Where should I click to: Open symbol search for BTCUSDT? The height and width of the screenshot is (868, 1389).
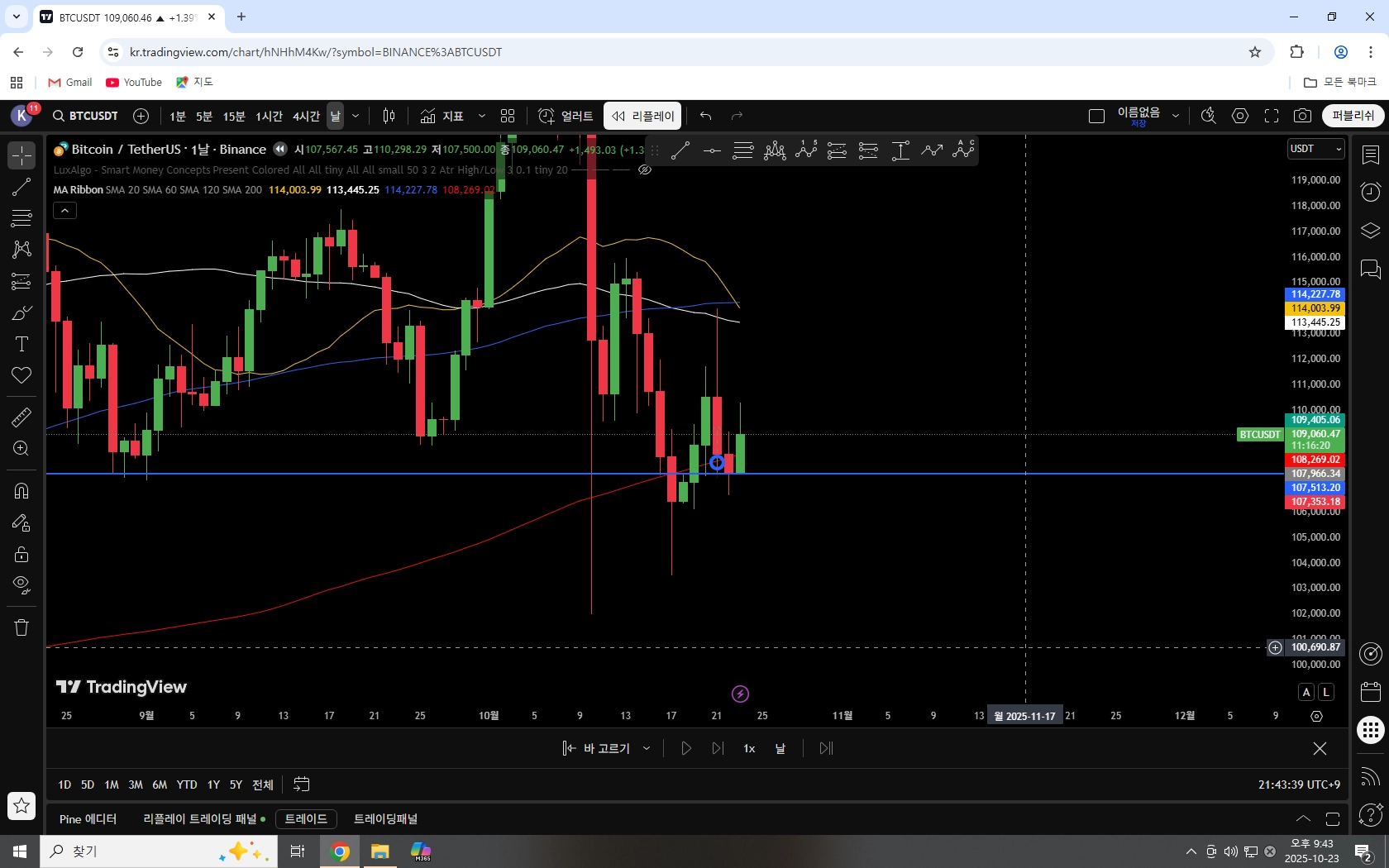(85, 116)
